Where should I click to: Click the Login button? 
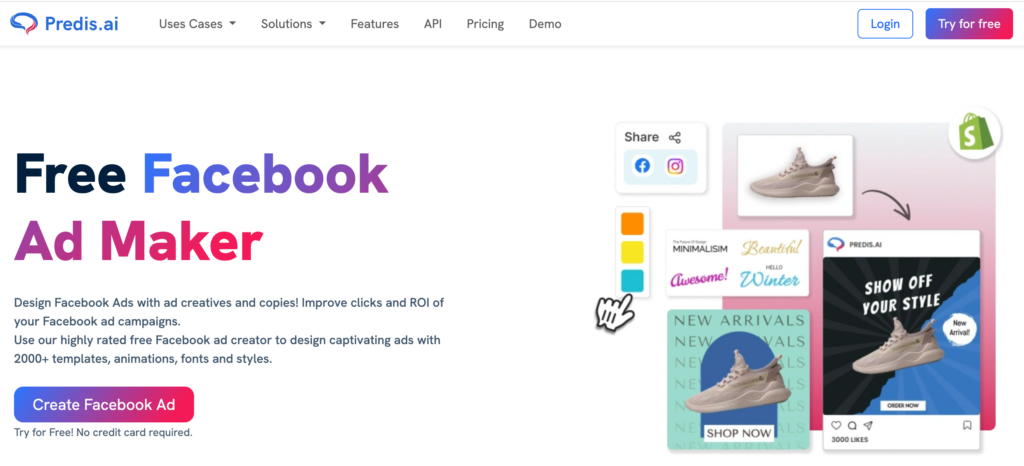[x=884, y=24]
